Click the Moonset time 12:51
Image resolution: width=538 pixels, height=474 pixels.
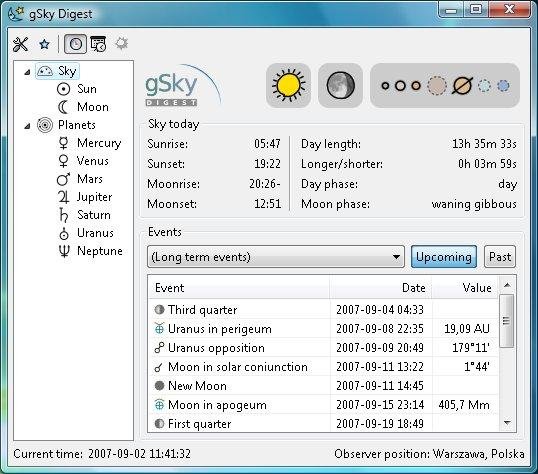click(267, 204)
